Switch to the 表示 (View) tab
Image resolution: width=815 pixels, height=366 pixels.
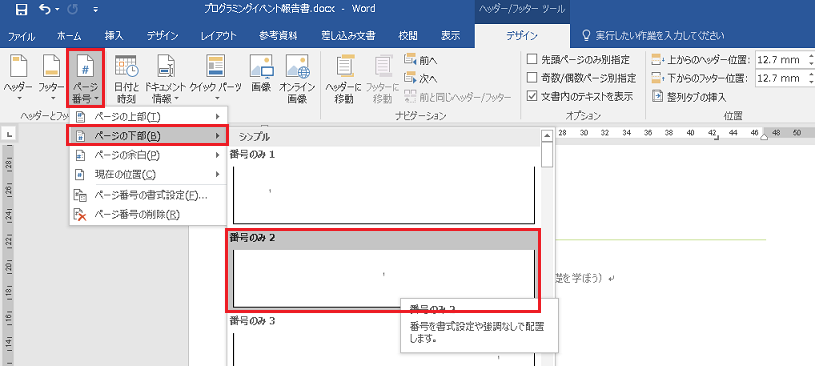coord(450,36)
